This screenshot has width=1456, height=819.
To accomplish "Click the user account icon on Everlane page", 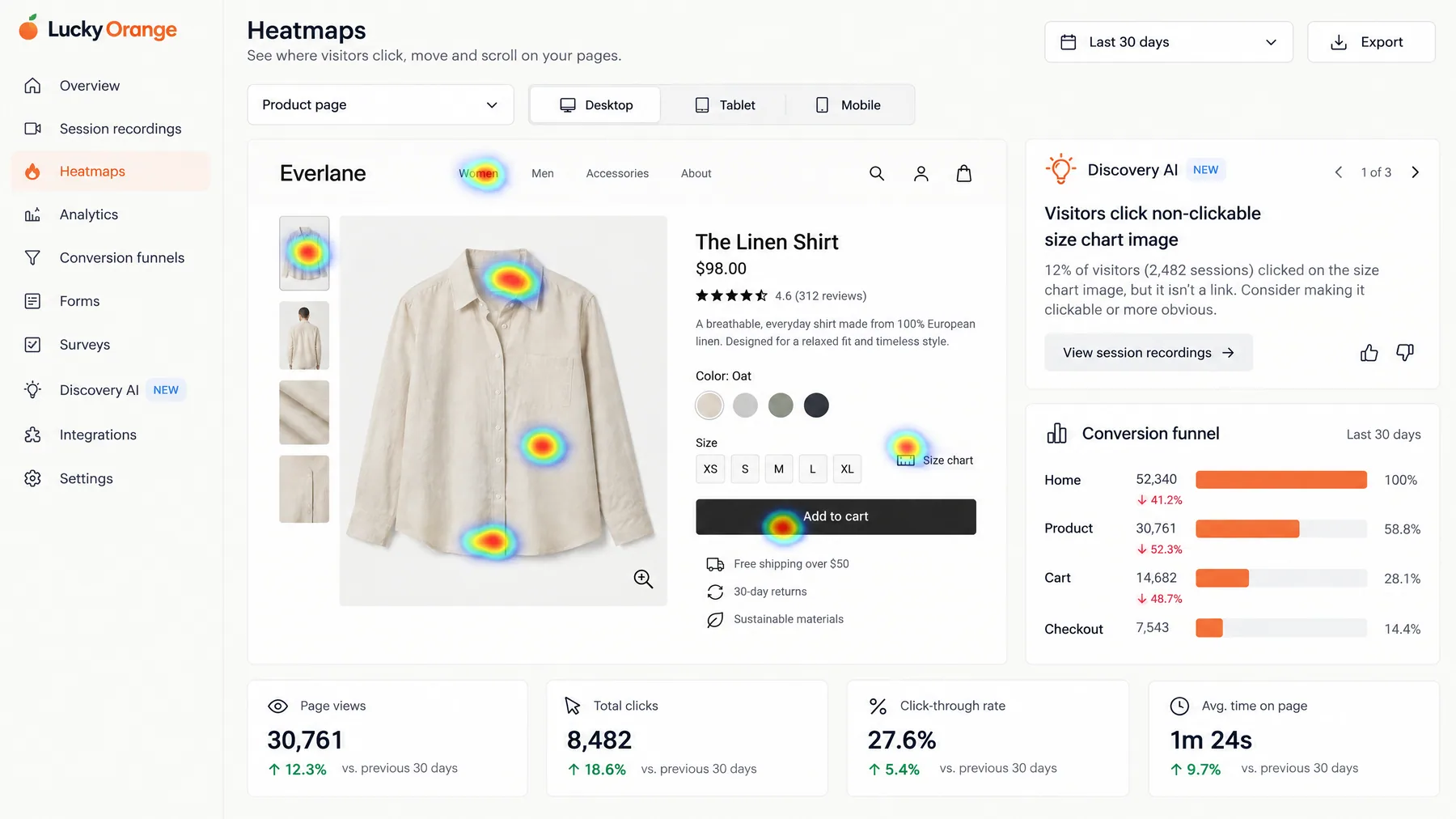I will [921, 173].
